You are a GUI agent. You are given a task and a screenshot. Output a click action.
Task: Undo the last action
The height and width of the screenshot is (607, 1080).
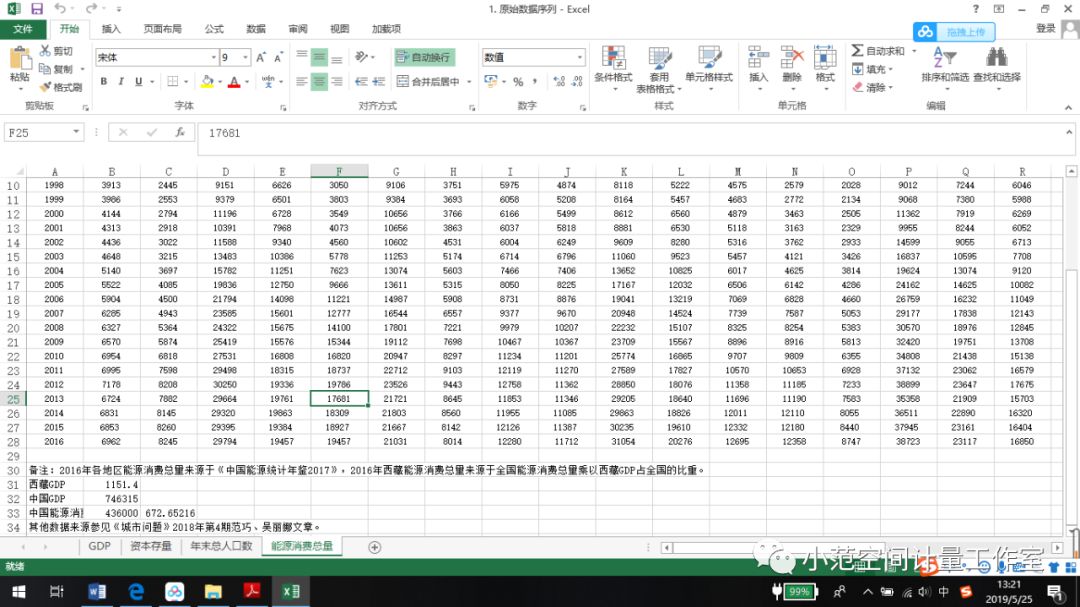(60, 9)
